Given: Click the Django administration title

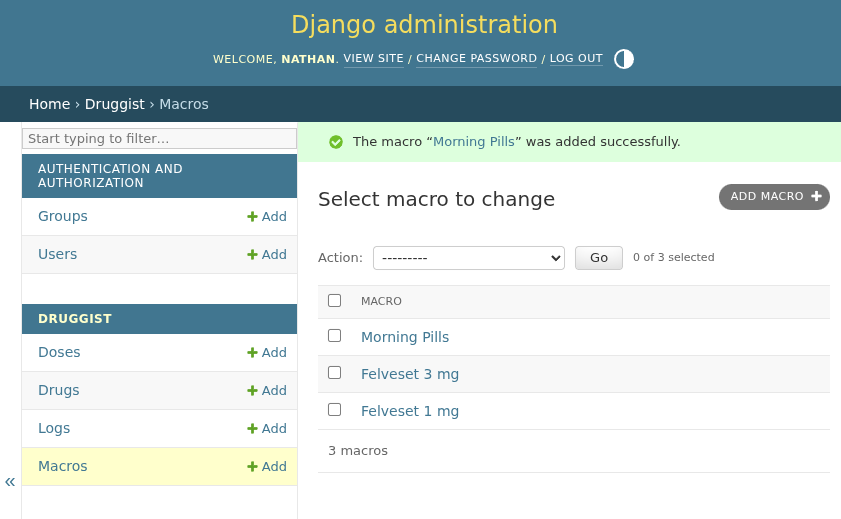Looking at the screenshot, I should pyautogui.click(x=424, y=25).
